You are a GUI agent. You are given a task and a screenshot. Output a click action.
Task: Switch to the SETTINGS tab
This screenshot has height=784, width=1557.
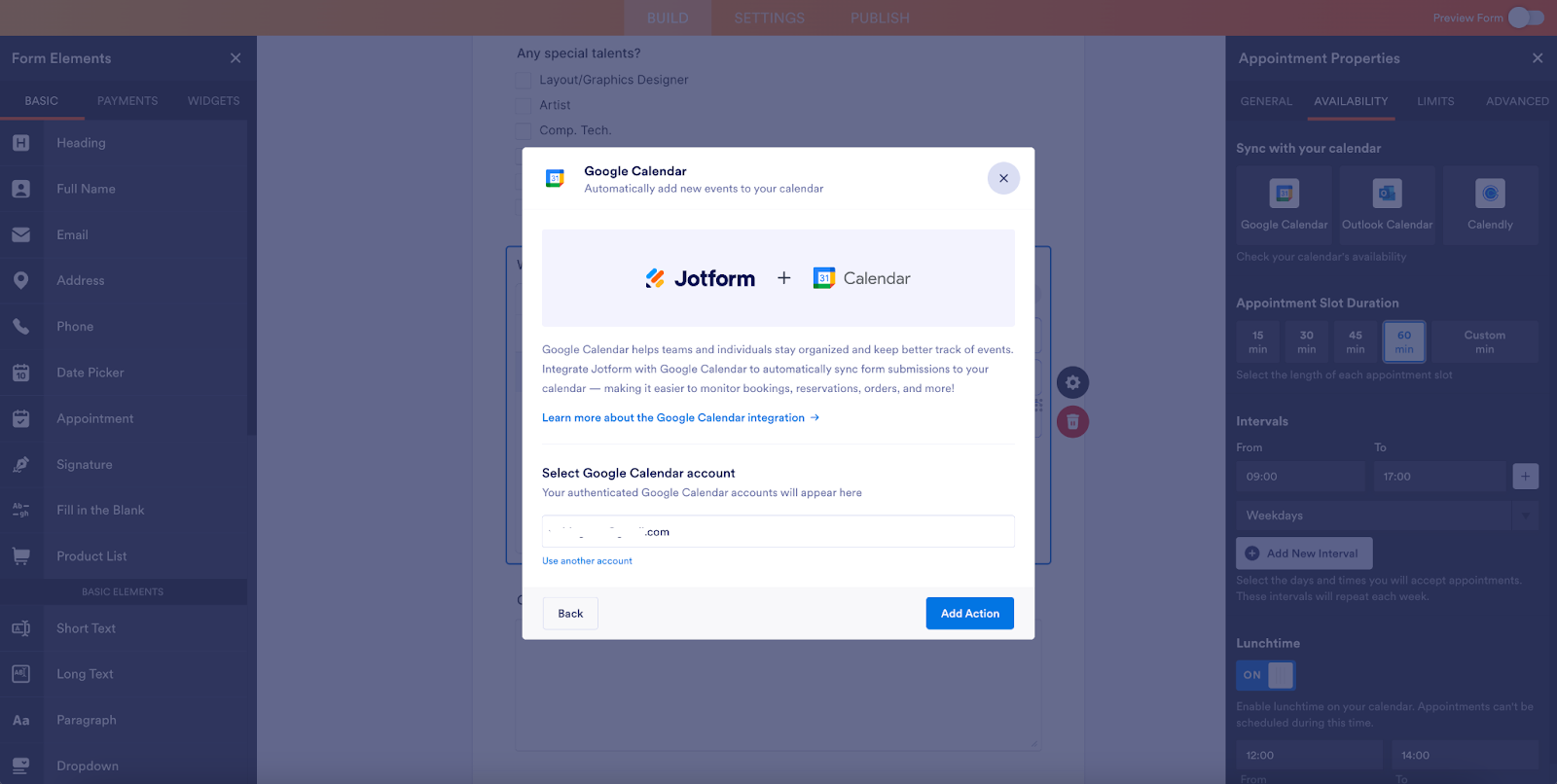pyautogui.click(x=770, y=18)
